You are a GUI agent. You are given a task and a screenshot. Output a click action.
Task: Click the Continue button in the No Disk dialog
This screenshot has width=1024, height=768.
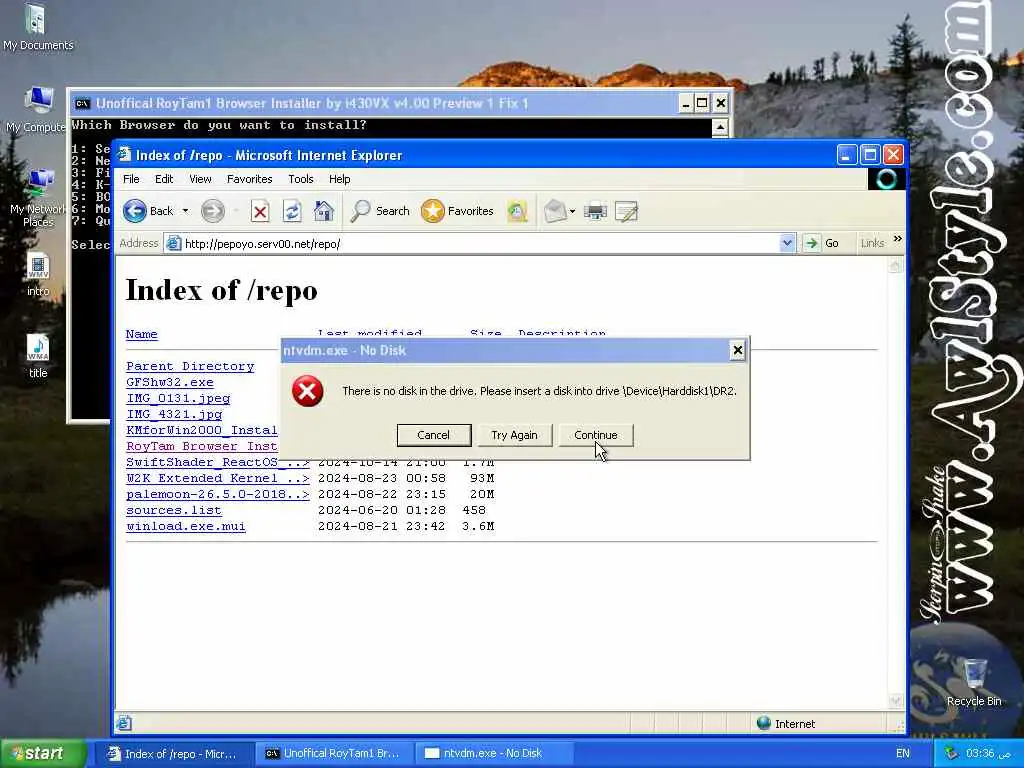pos(596,435)
